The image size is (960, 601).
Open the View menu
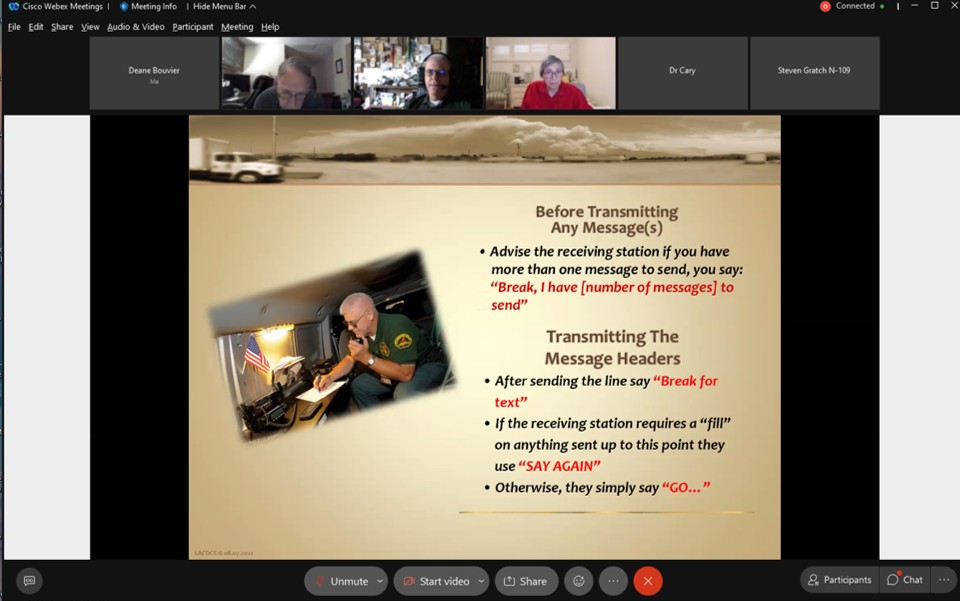click(x=90, y=27)
